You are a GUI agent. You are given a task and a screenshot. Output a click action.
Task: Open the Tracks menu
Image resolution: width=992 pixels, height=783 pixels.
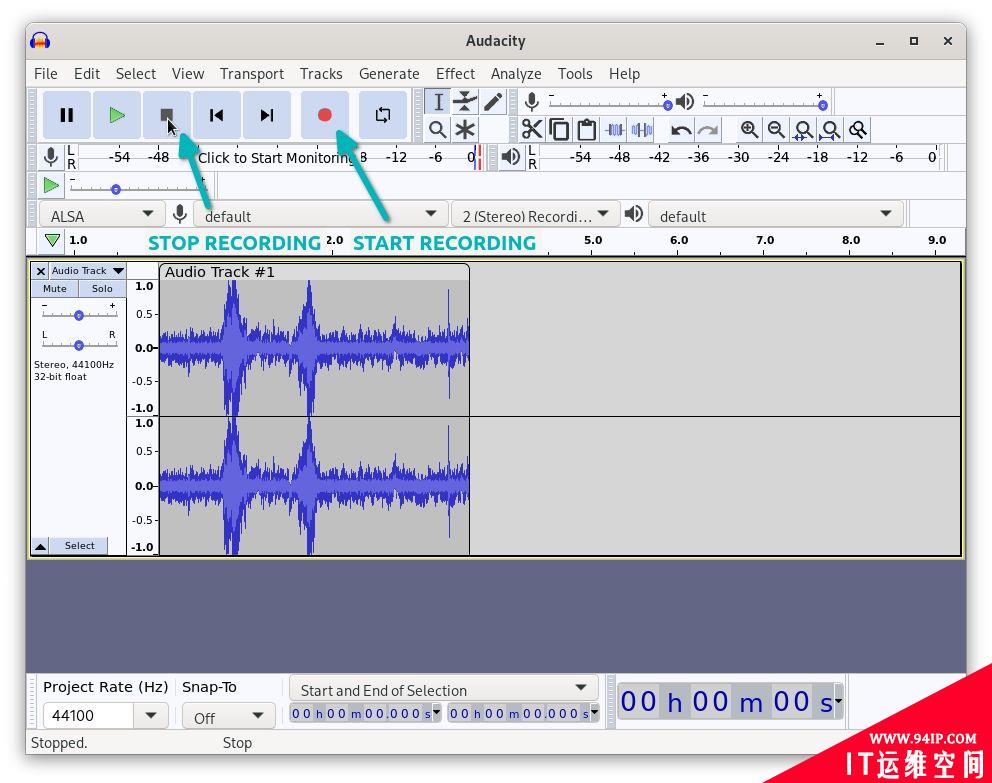321,74
